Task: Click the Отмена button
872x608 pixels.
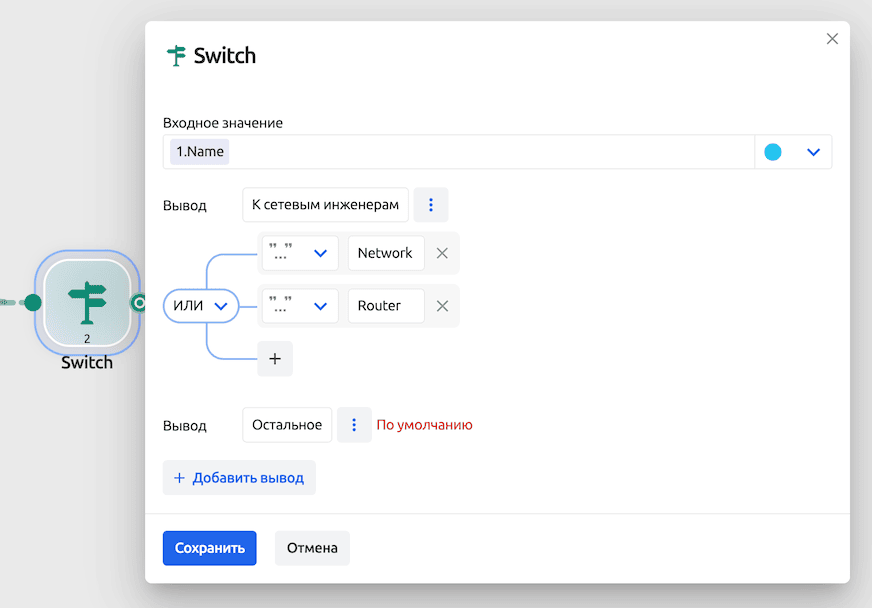Action: click(312, 548)
